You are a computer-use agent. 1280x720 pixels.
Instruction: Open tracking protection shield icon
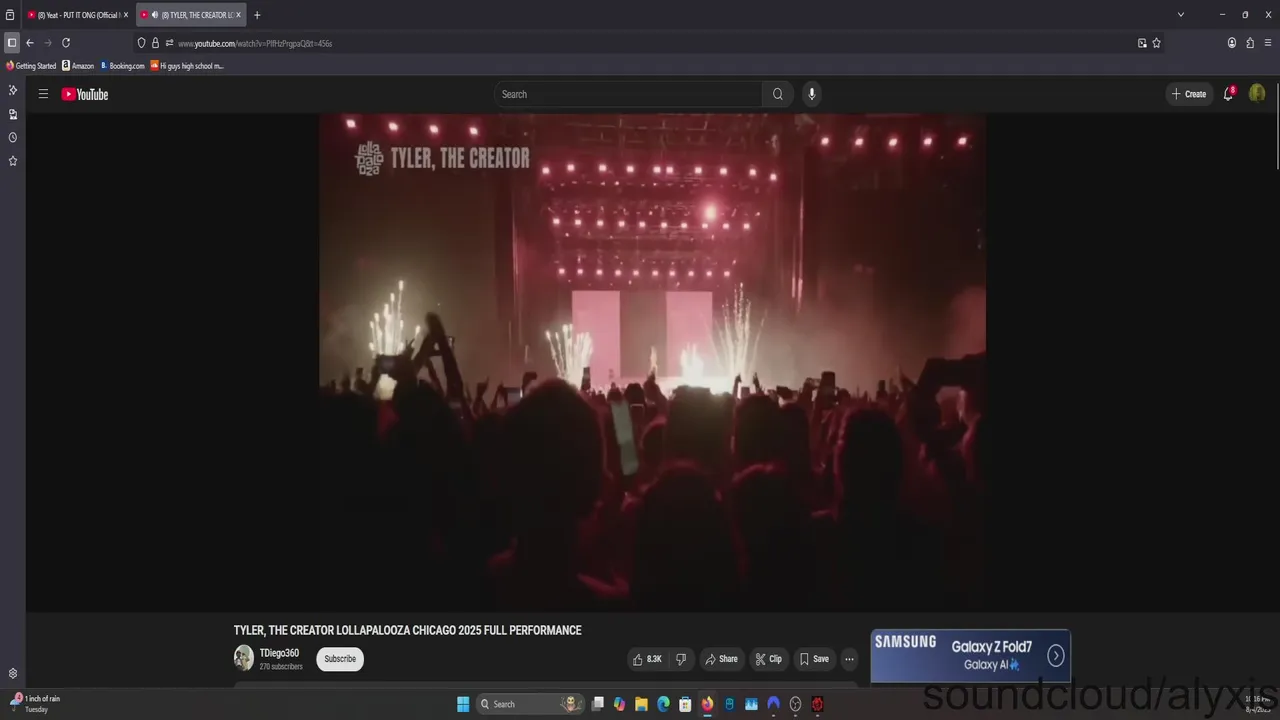click(141, 43)
